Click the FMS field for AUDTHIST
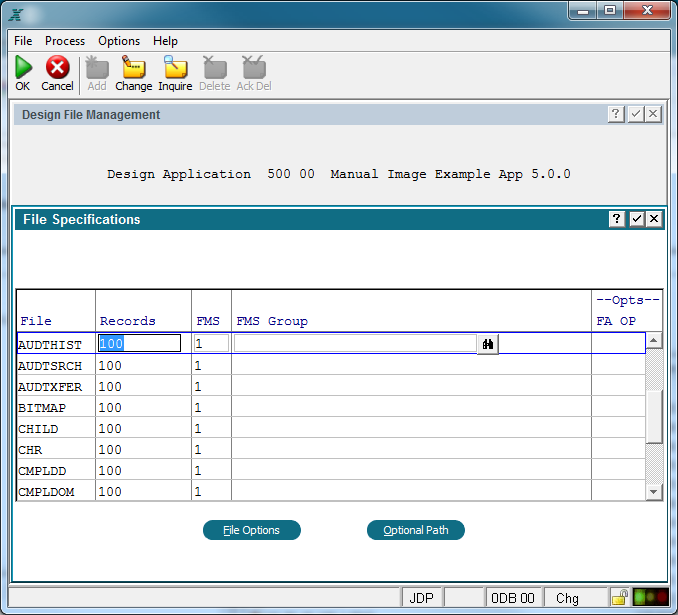This screenshot has width=678, height=615. coord(211,343)
